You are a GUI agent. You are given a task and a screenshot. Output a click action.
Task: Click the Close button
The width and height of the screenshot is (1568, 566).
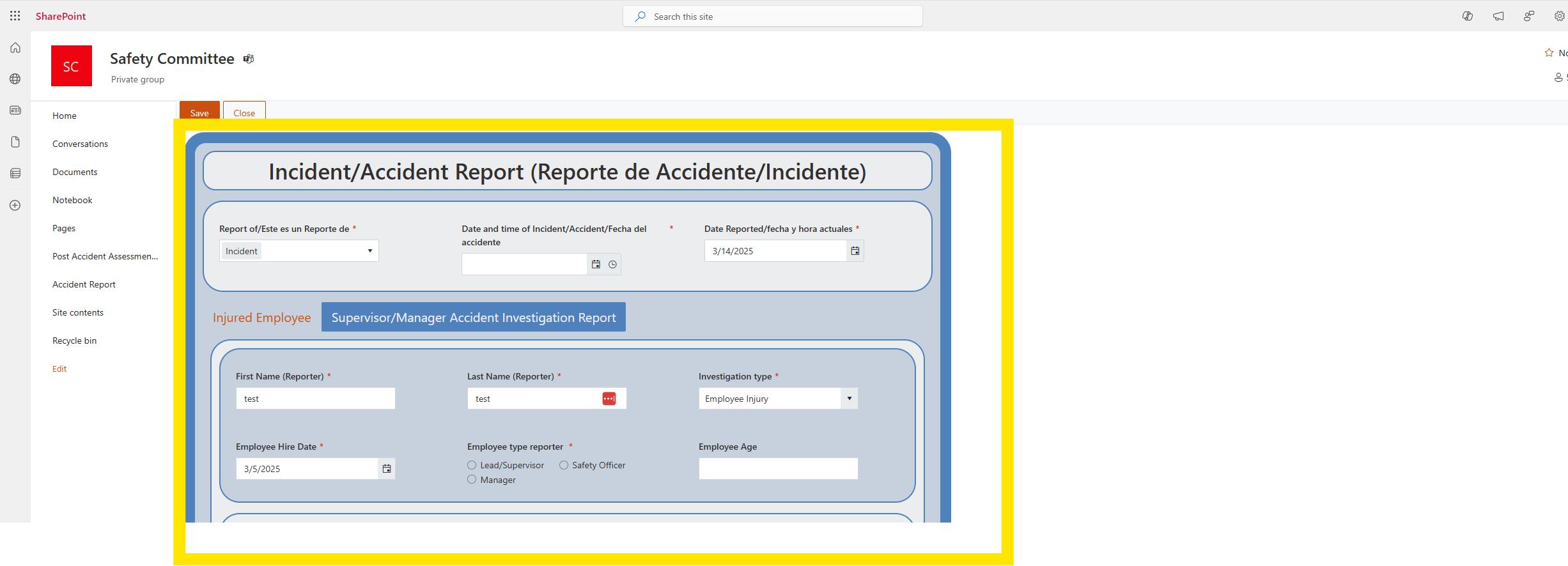[x=244, y=112]
